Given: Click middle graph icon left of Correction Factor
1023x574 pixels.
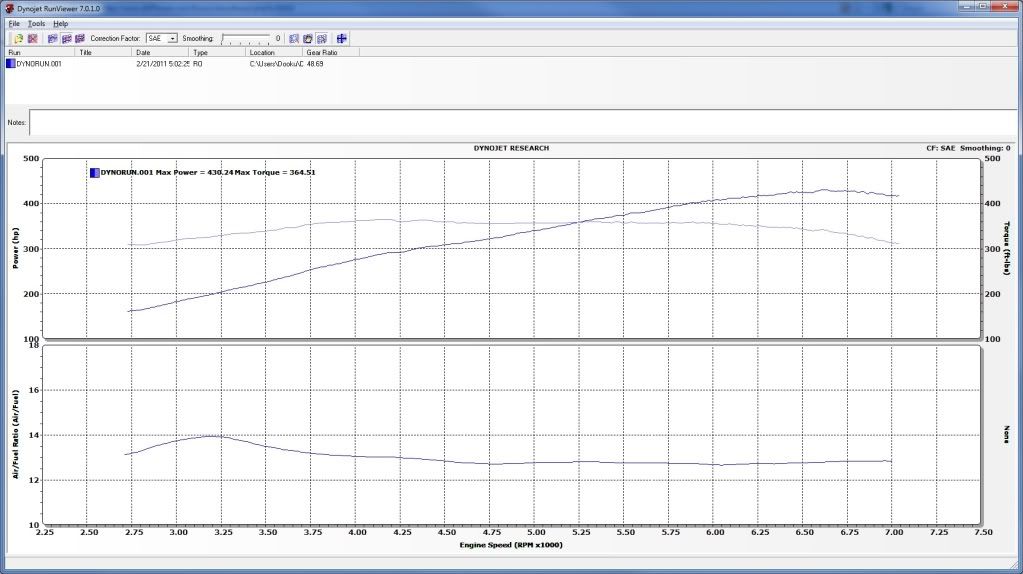Looking at the screenshot, I should [x=65, y=38].
